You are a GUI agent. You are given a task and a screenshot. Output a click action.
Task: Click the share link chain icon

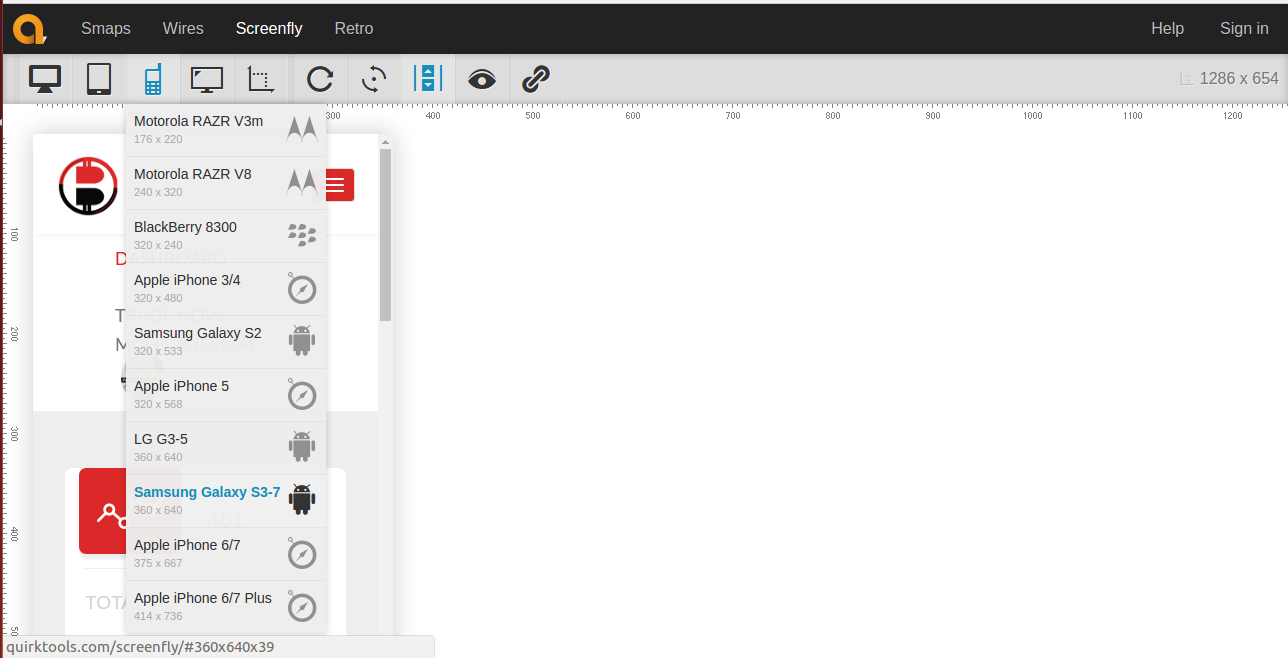click(536, 79)
